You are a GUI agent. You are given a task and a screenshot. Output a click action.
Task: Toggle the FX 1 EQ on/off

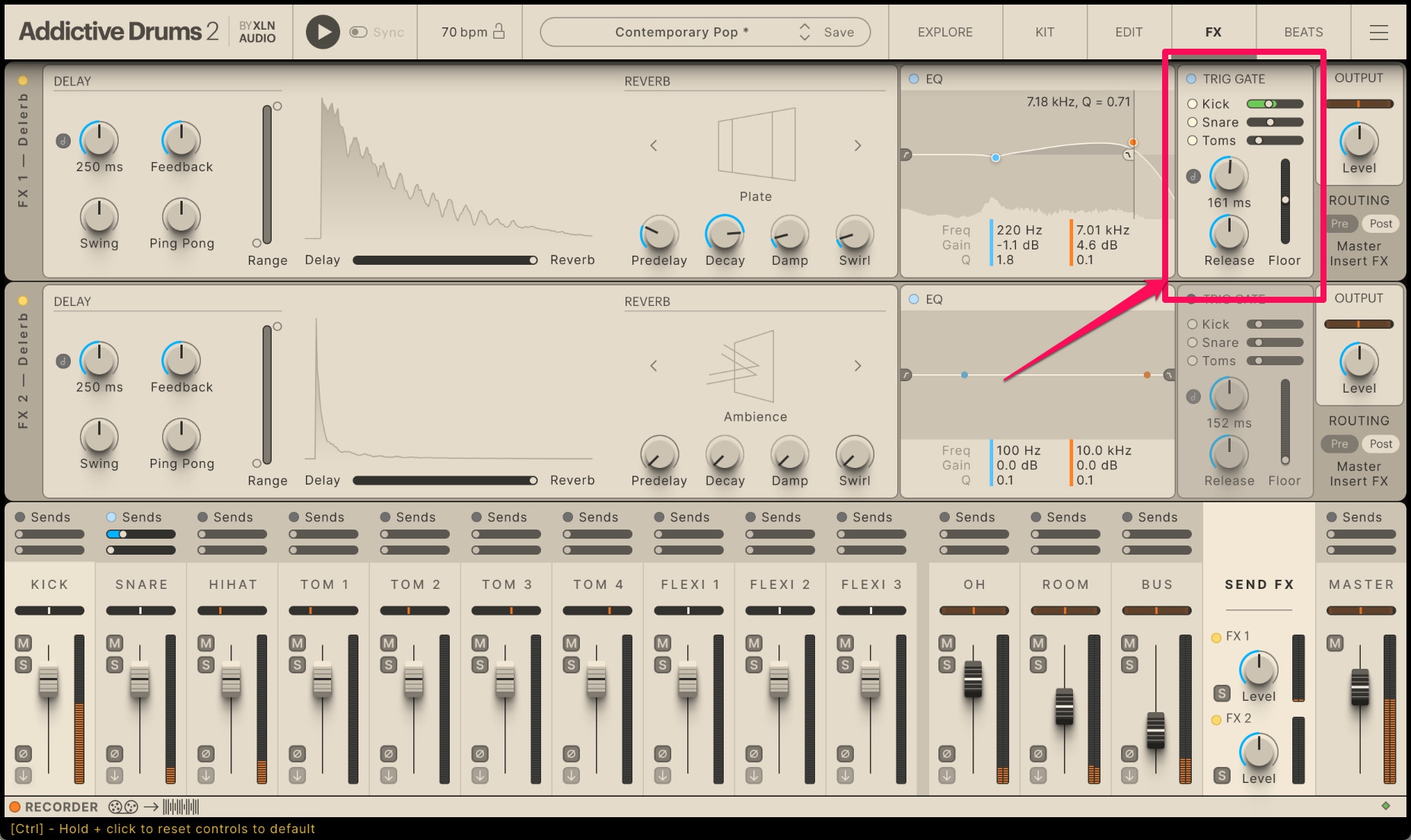pyautogui.click(x=914, y=78)
